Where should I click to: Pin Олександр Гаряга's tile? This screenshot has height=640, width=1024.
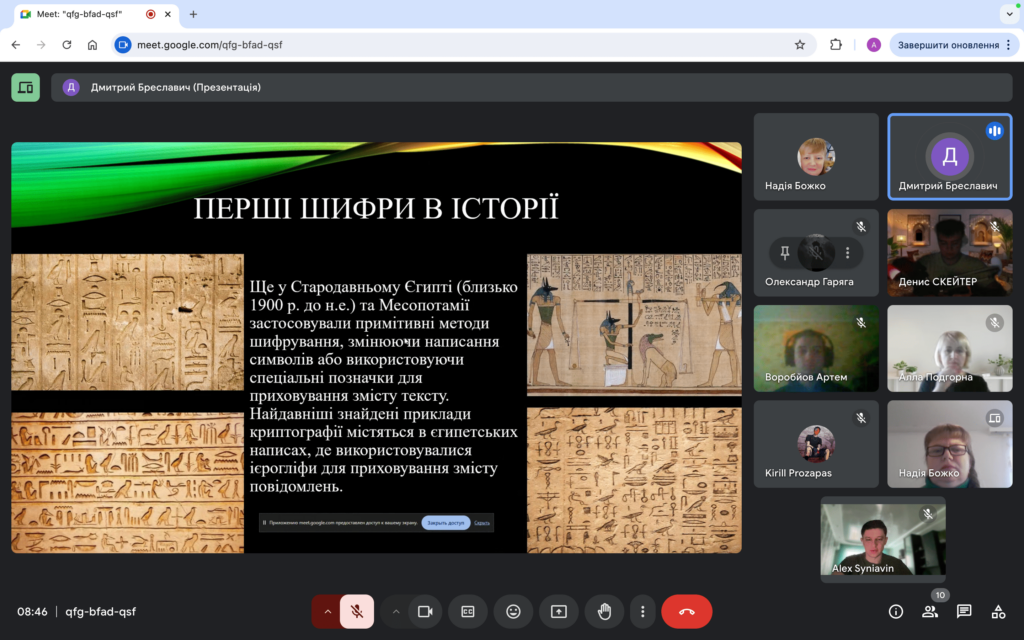point(785,253)
